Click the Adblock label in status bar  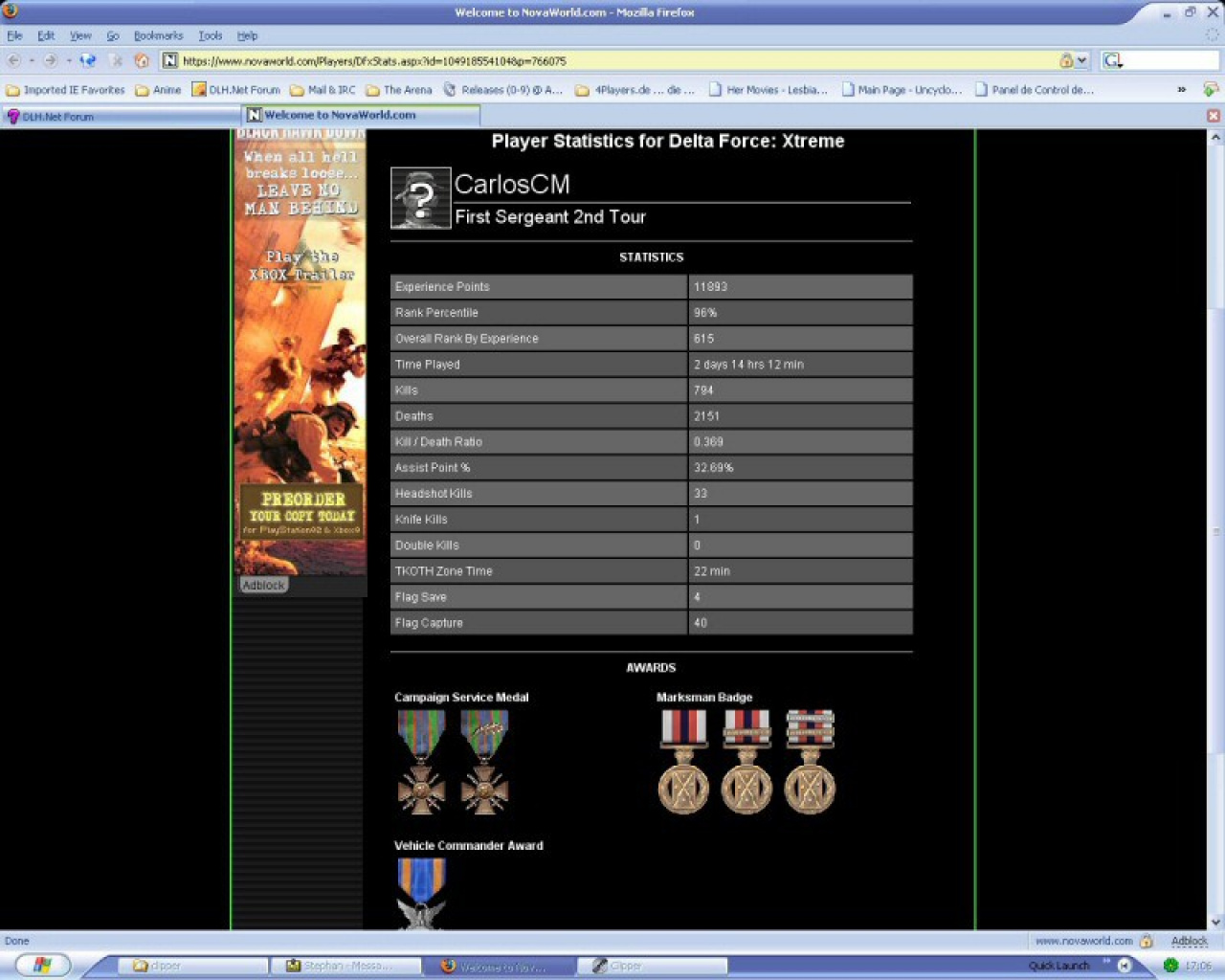[x=1190, y=941]
